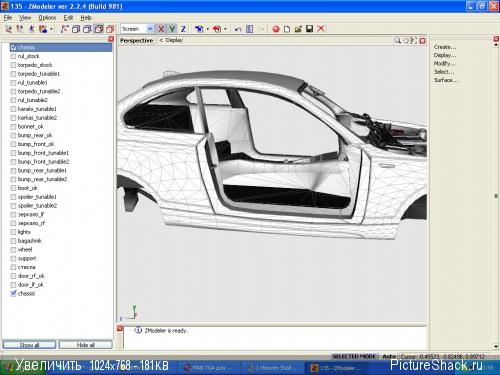
Task: Toggle the Z axis lock
Action: coord(183,29)
